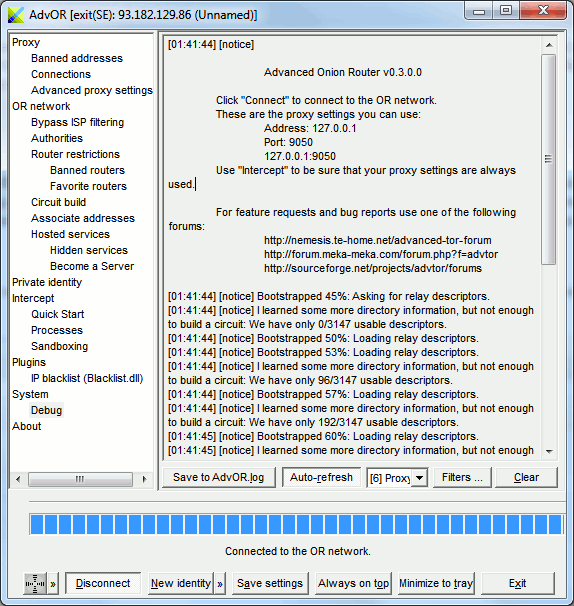574x606 pixels.
Task: Click tree horizontal scrollbar left arrow
Action: coord(18,479)
